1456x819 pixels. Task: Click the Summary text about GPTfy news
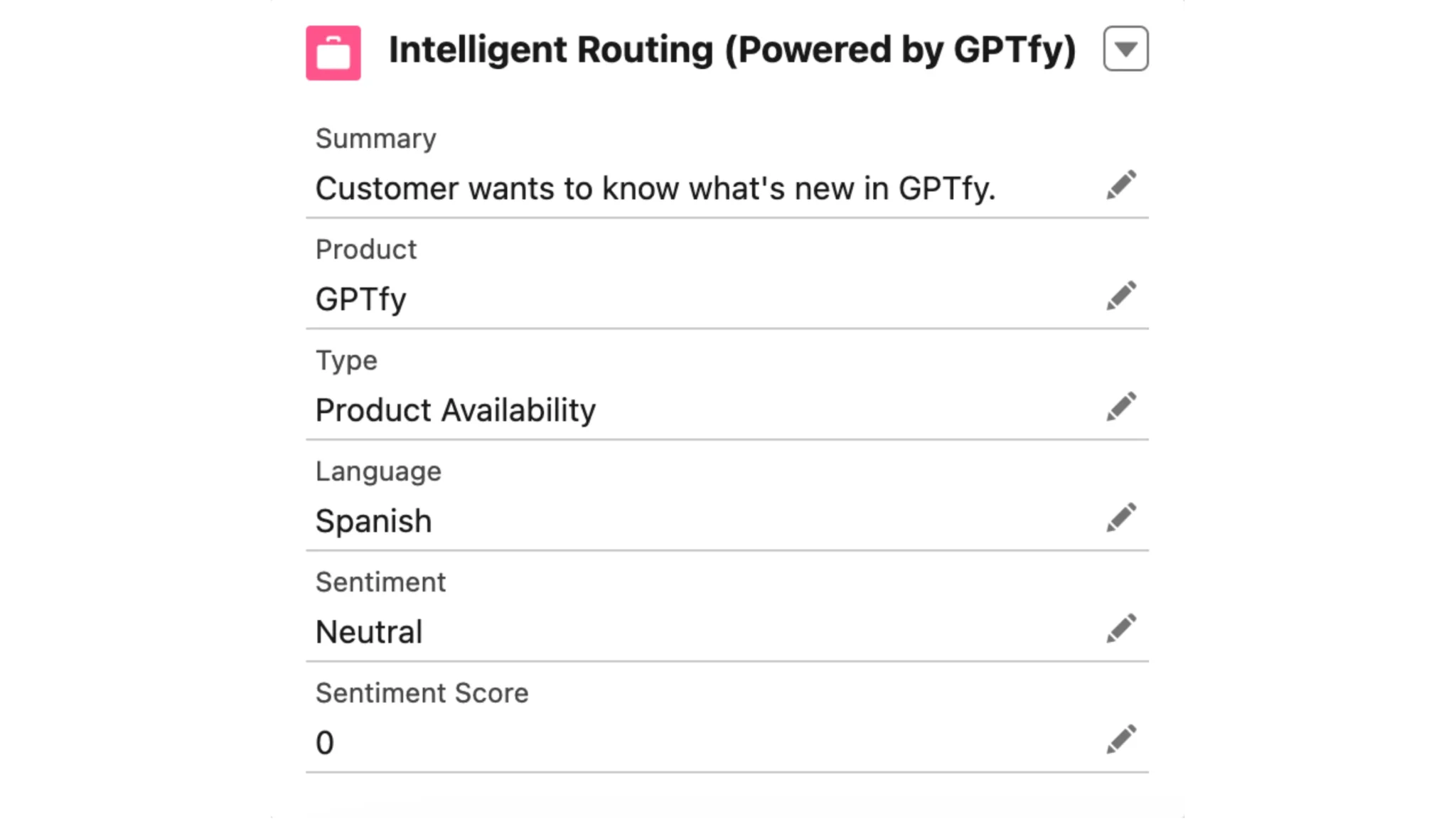658,188
